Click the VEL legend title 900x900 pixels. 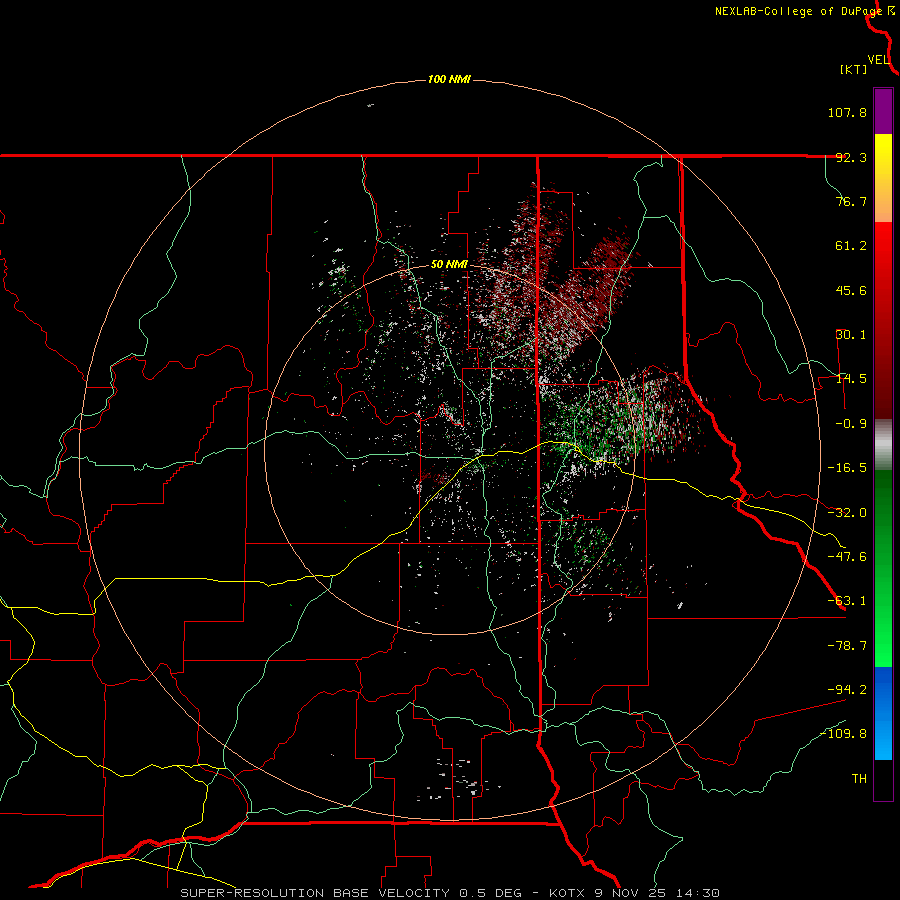click(x=878, y=59)
